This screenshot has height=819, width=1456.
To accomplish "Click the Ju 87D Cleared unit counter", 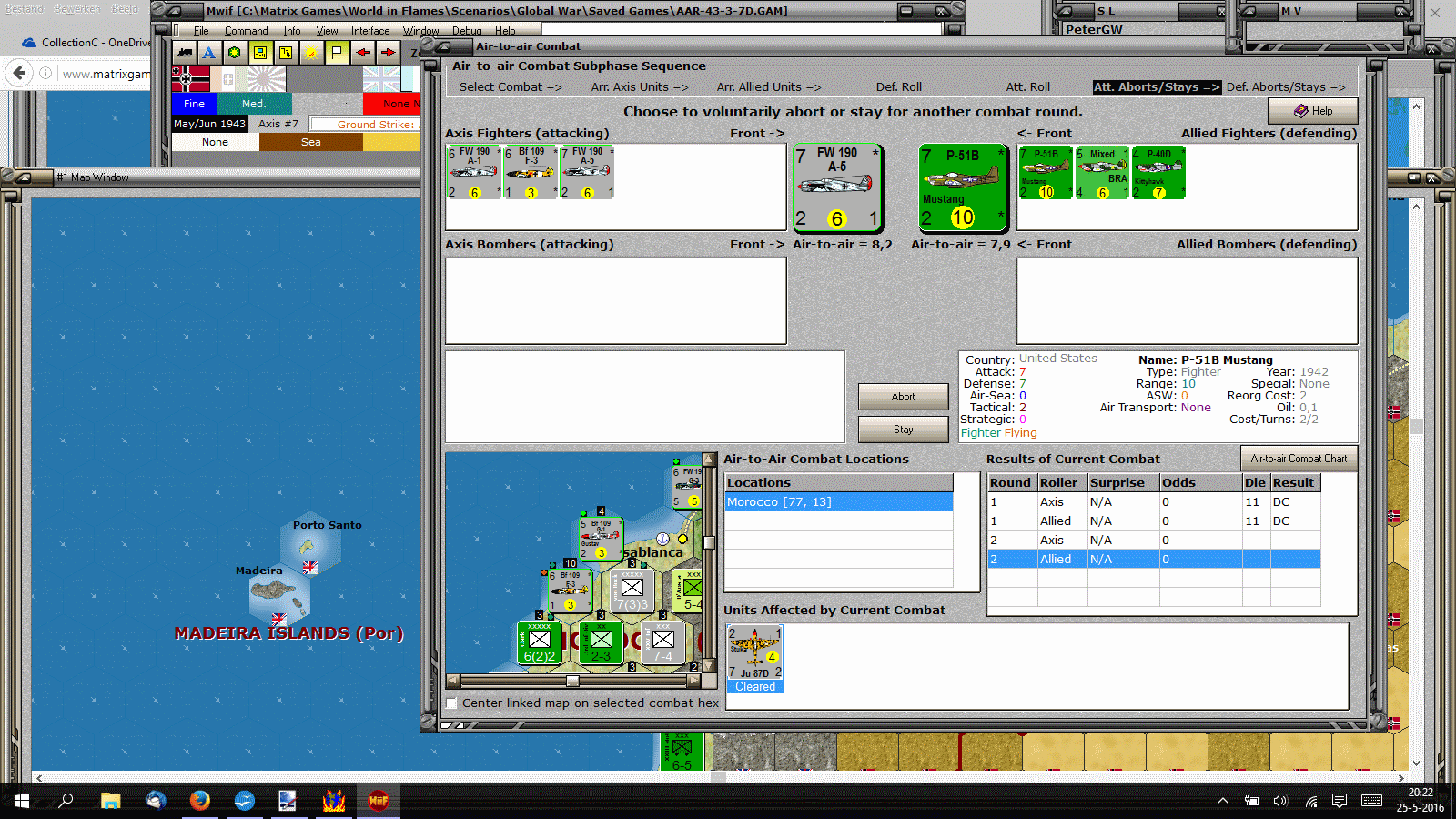I will pos(755,659).
